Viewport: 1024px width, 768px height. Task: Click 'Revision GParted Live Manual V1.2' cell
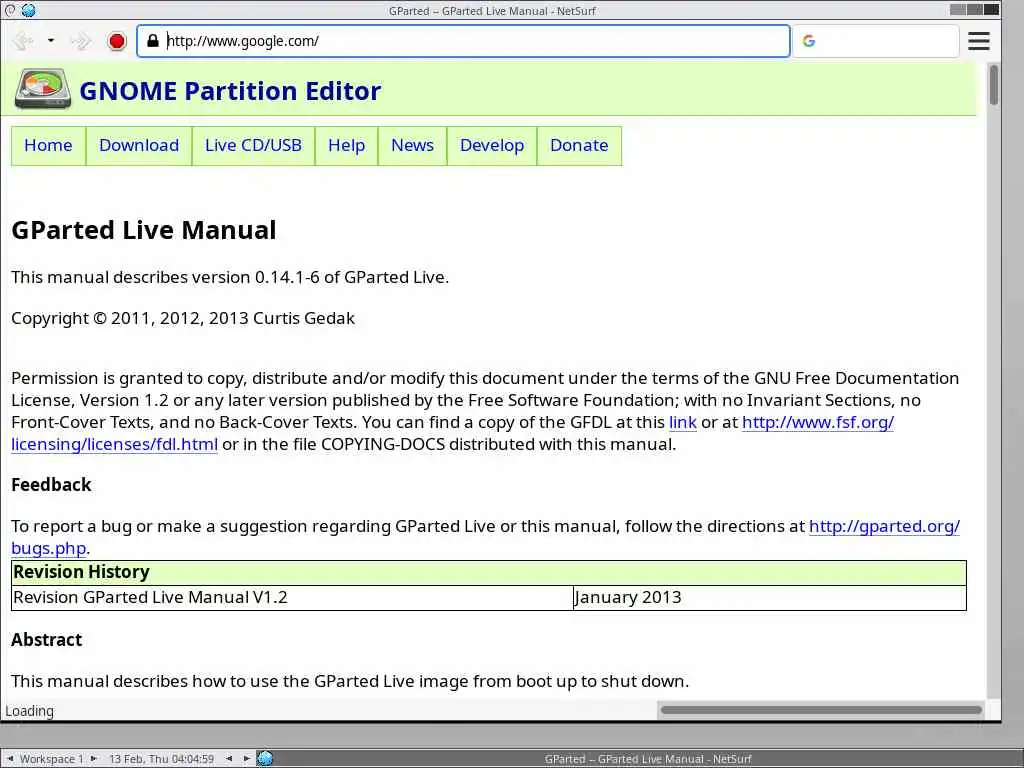[293, 598]
